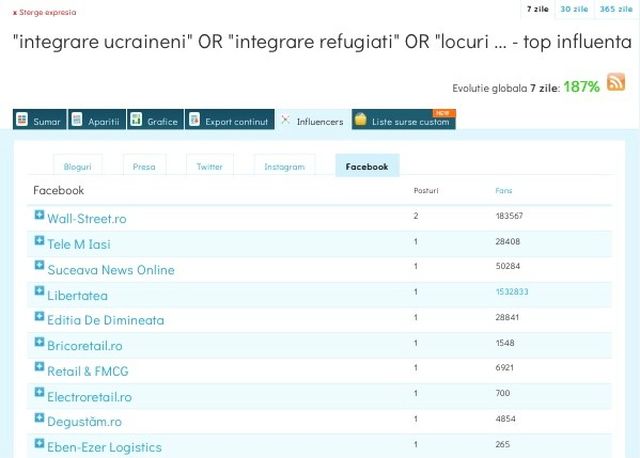Switch to the Presa sub-tab
640x458 pixels.
(x=144, y=166)
